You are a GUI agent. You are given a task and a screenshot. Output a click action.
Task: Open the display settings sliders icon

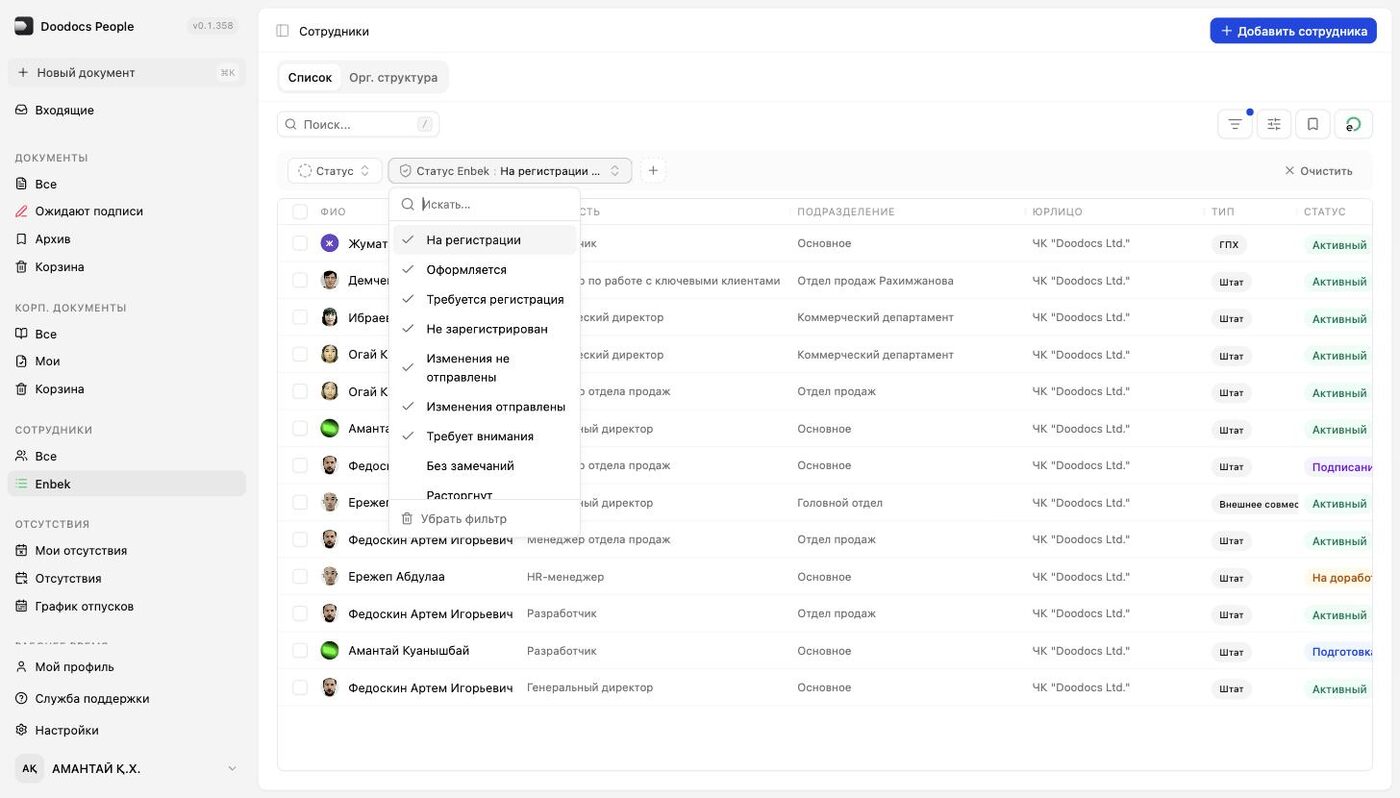pos(1274,124)
